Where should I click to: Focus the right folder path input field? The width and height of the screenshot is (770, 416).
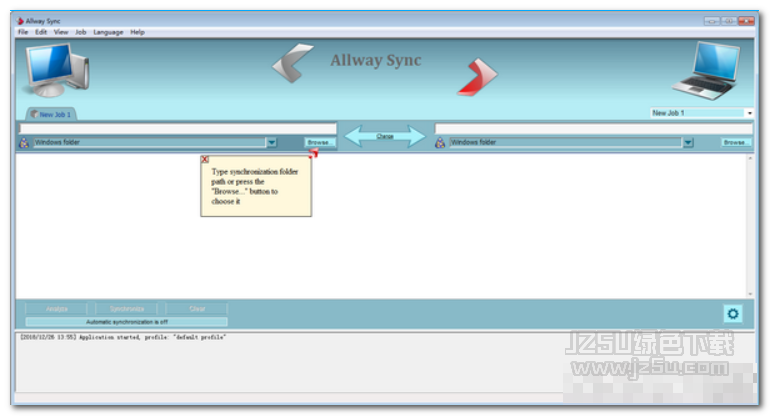[593, 129]
